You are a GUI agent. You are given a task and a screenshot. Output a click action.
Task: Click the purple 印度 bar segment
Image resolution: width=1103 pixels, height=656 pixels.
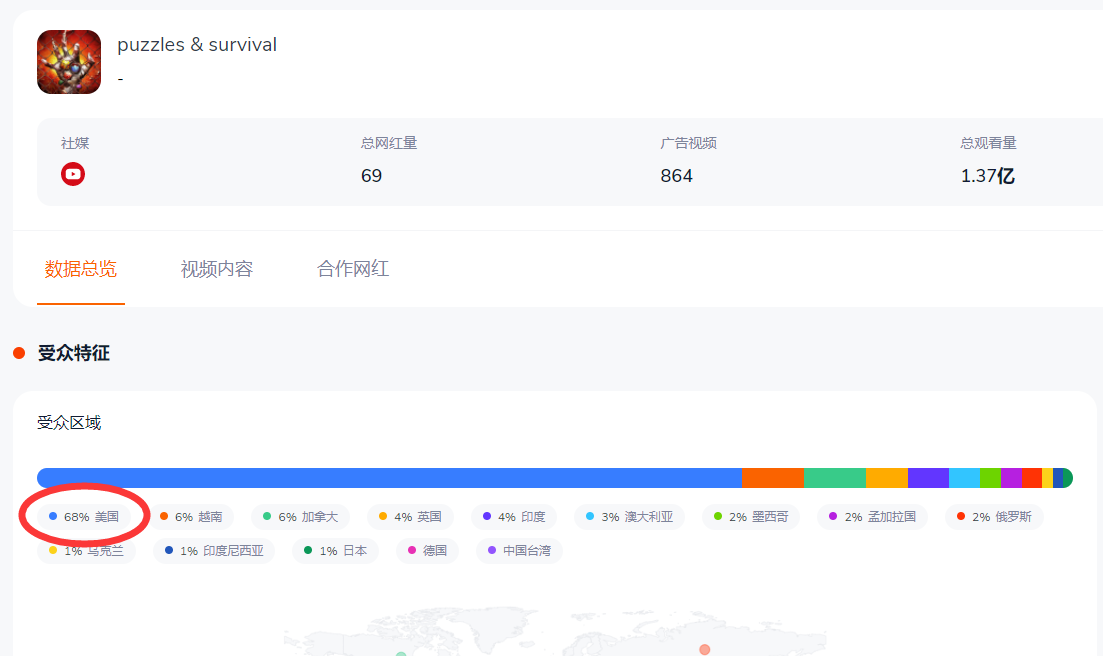929,478
